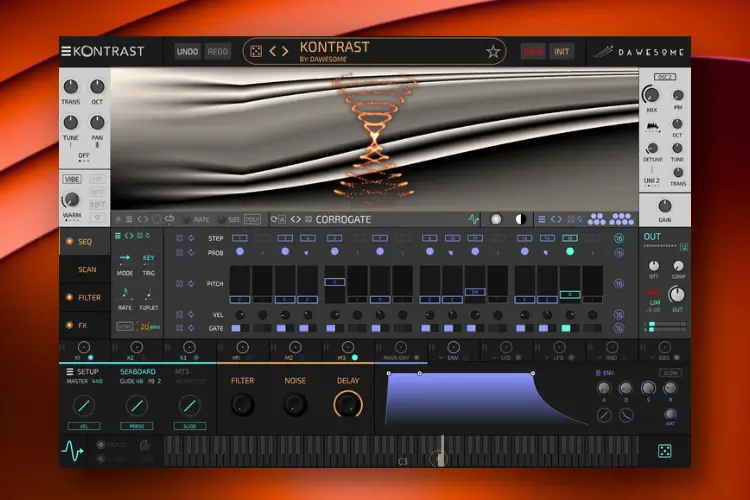Open the sequencer panel hamburger menu
The width and height of the screenshot is (750, 500).
point(118,235)
